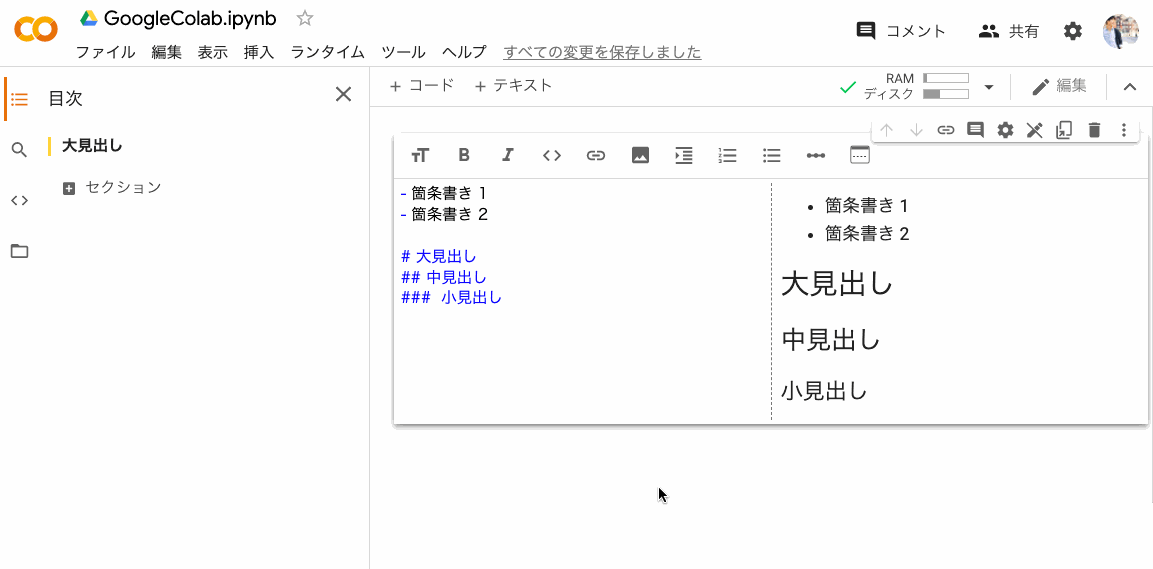
Task: Toggle heading size in text cell toolbar
Action: [420, 155]
